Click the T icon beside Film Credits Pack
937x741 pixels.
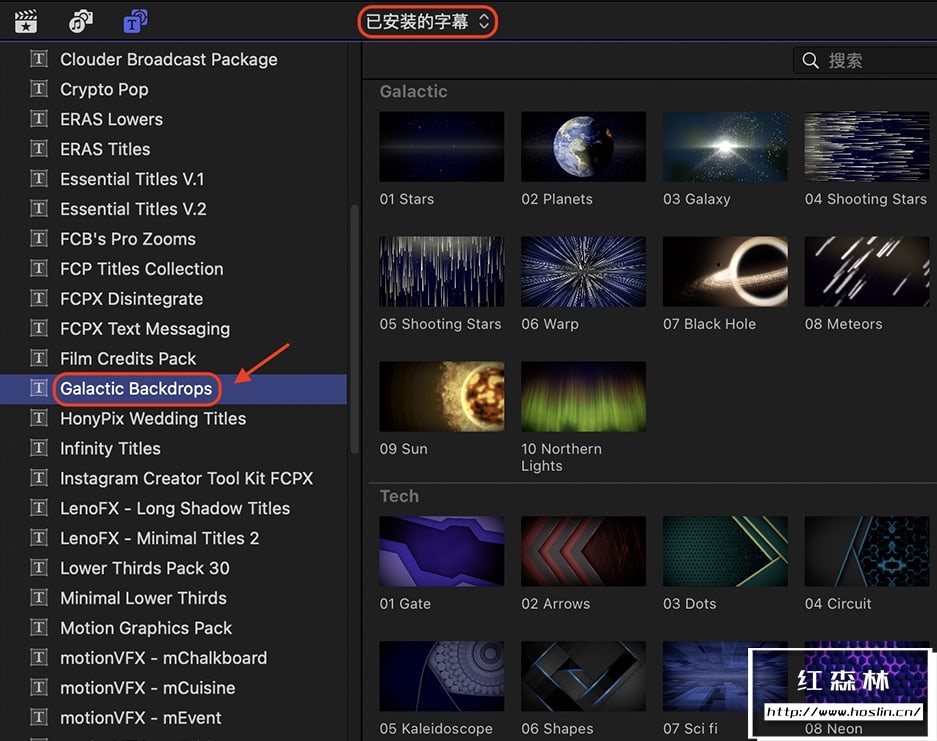[39, 358]
